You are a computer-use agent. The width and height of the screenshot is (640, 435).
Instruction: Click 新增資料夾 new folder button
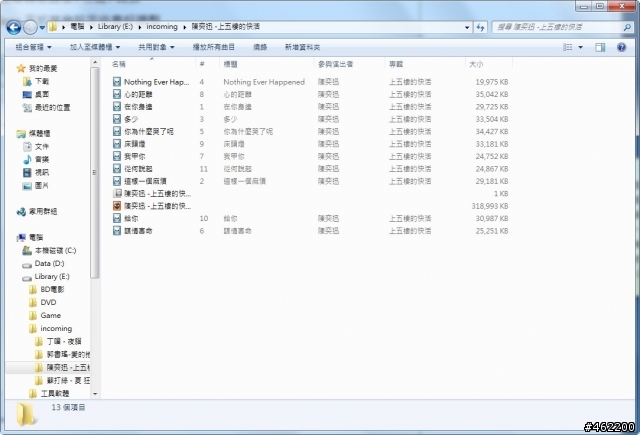[302, 47]
